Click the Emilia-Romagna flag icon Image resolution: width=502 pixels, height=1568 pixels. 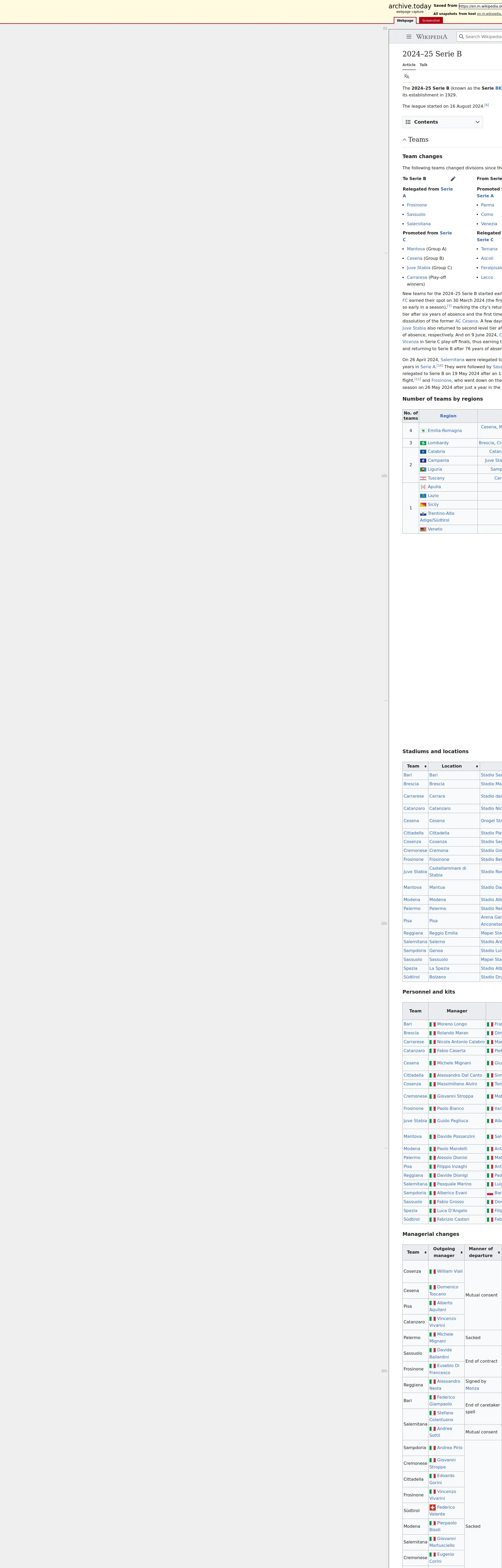(423, 430)
